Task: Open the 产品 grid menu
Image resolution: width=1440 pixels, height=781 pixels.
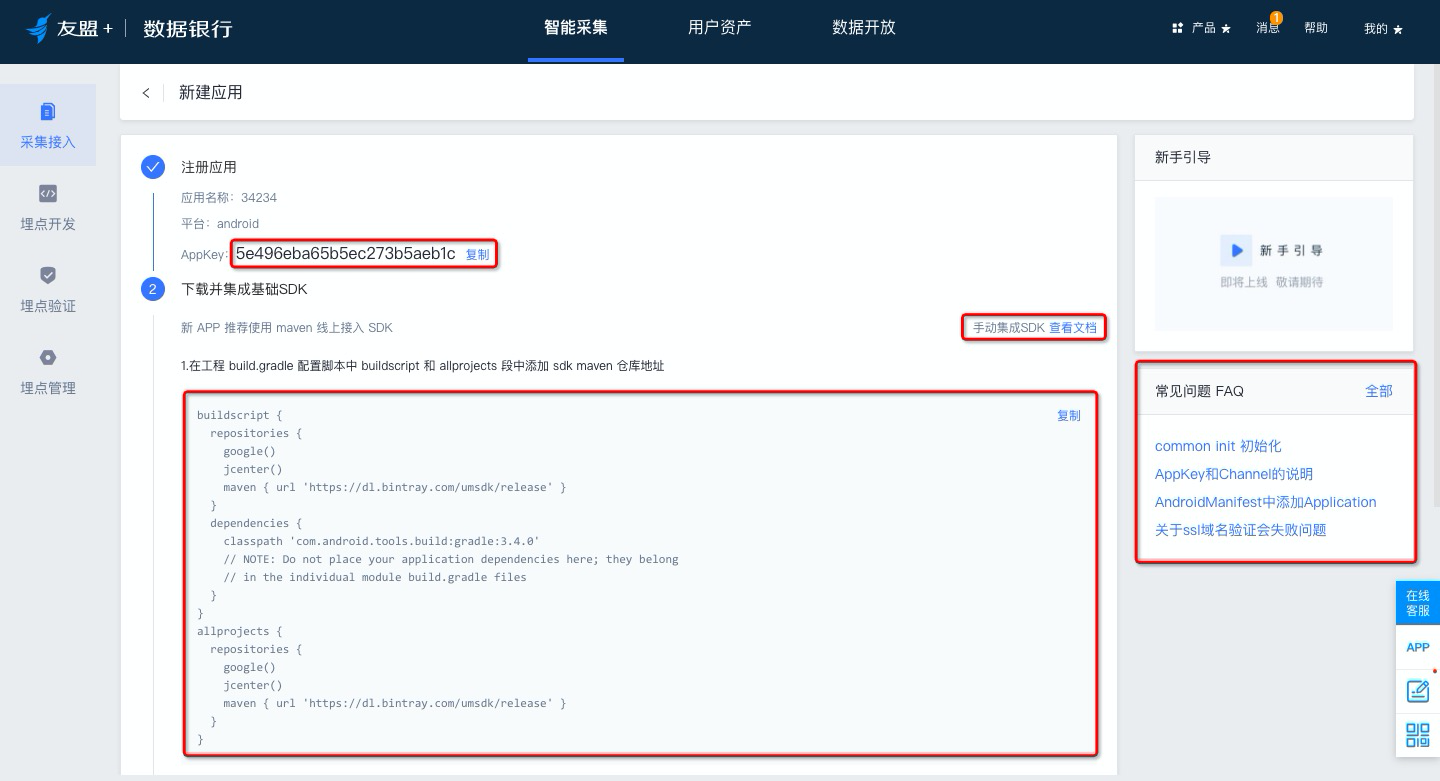Action: click(1201, 28)
